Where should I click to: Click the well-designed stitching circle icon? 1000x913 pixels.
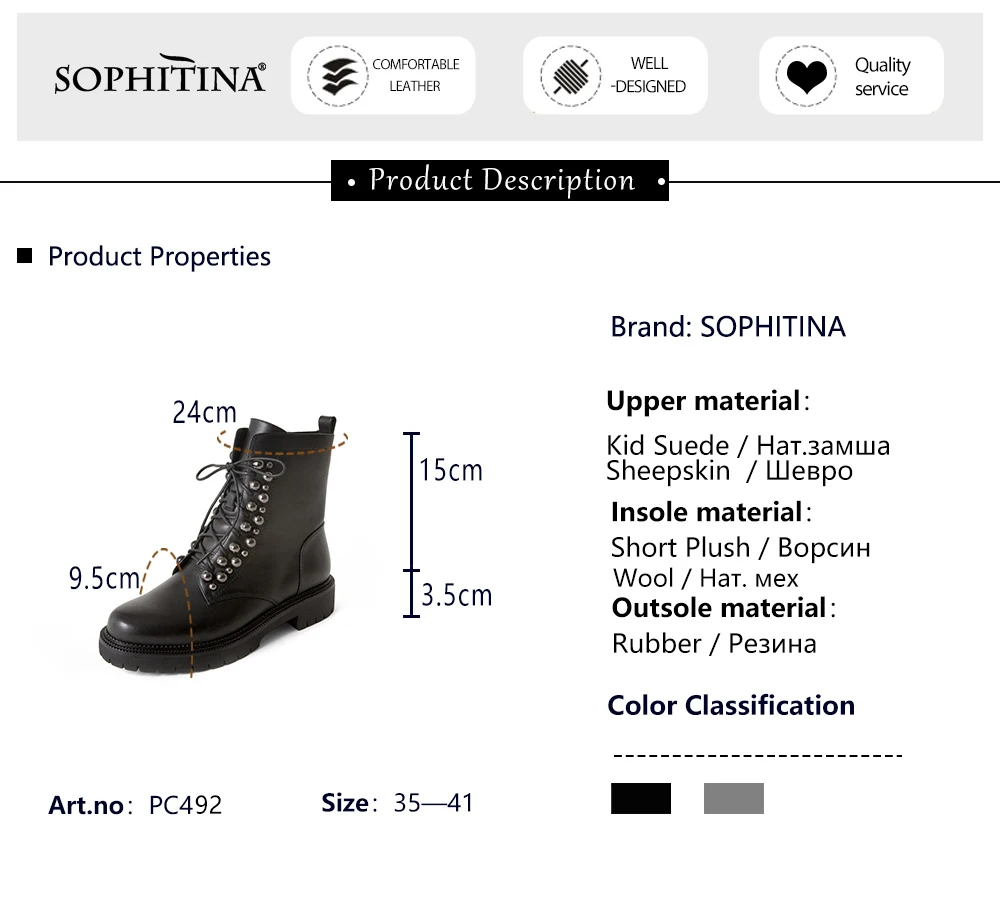570,75
